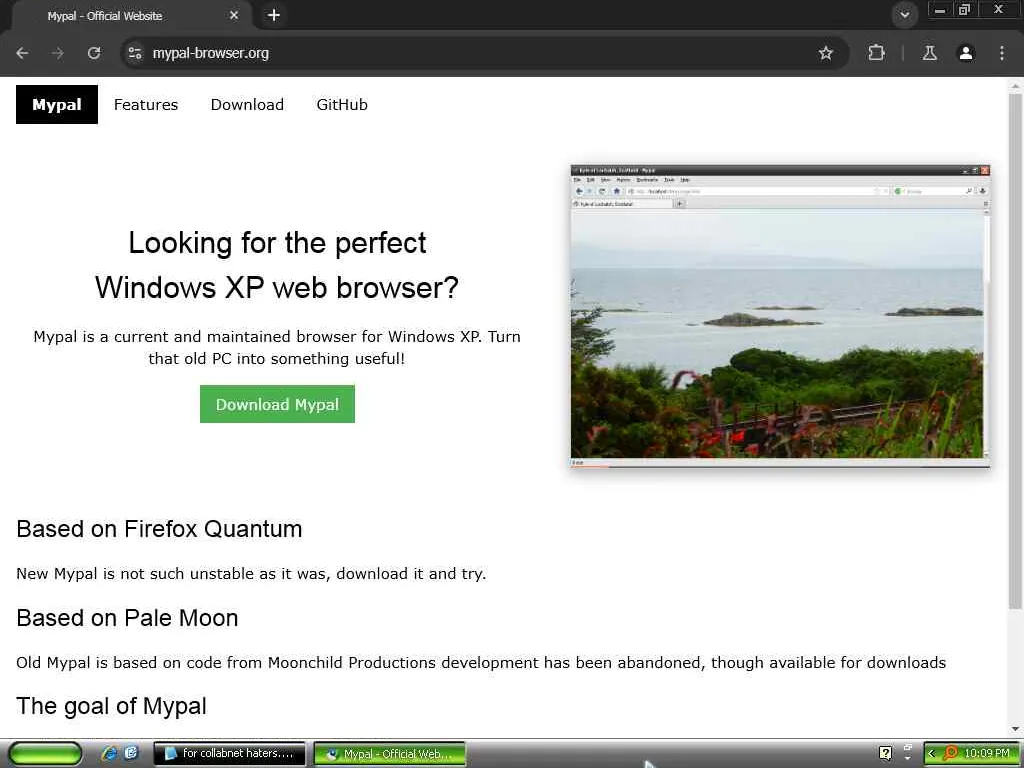Click the heading 'Based on Pale Moon'
Screen dimensions: 1024x768
point(127,618)
